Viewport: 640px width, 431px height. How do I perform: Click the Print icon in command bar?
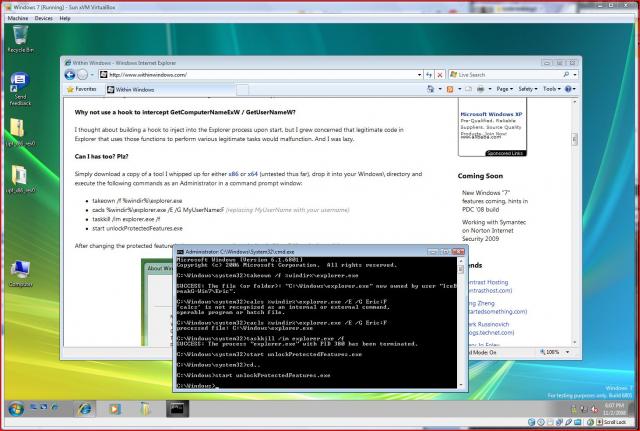[x=481, y=89]
